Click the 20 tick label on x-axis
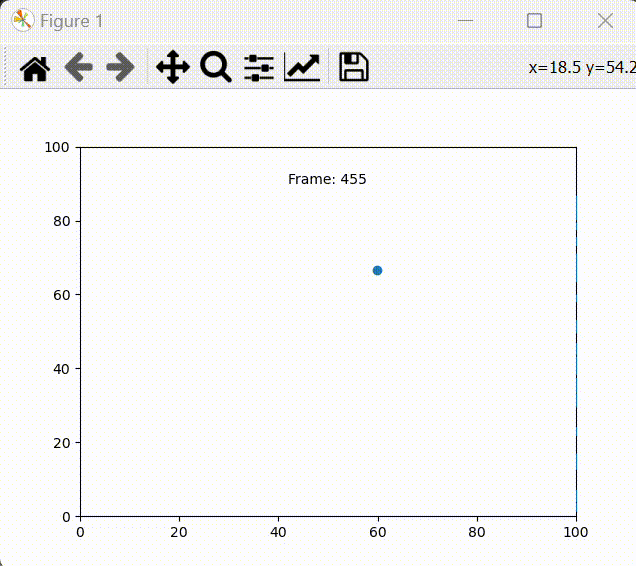The height and width of the screenshot is (566, 636). click(x=179, y=532)
